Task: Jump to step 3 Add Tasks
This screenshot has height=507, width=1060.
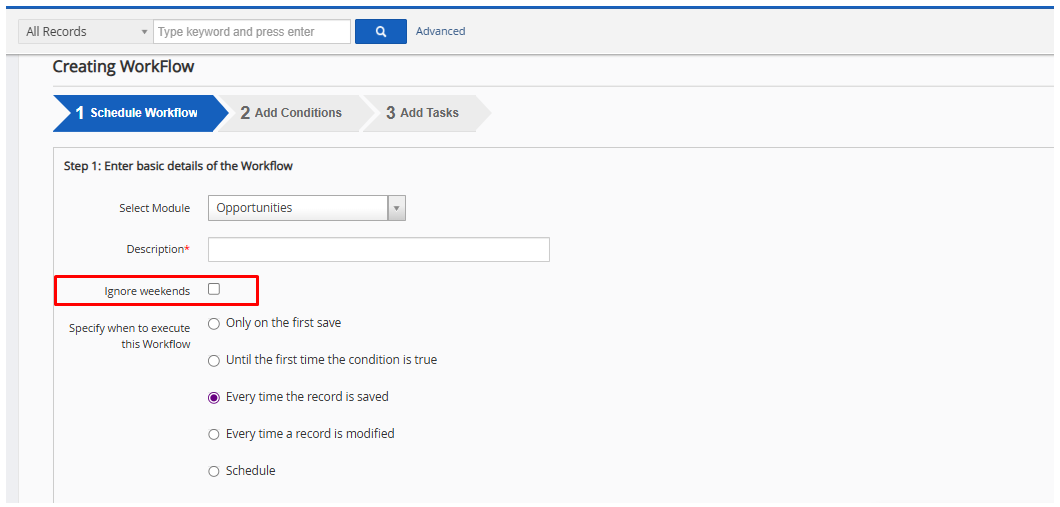Action: (x=423, y=113)
